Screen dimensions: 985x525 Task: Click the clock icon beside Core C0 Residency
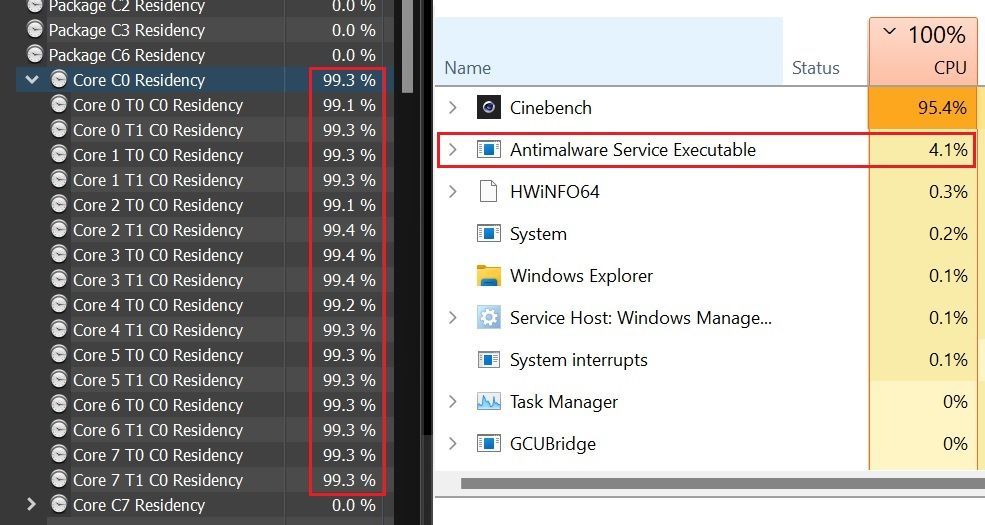point(59,80)
